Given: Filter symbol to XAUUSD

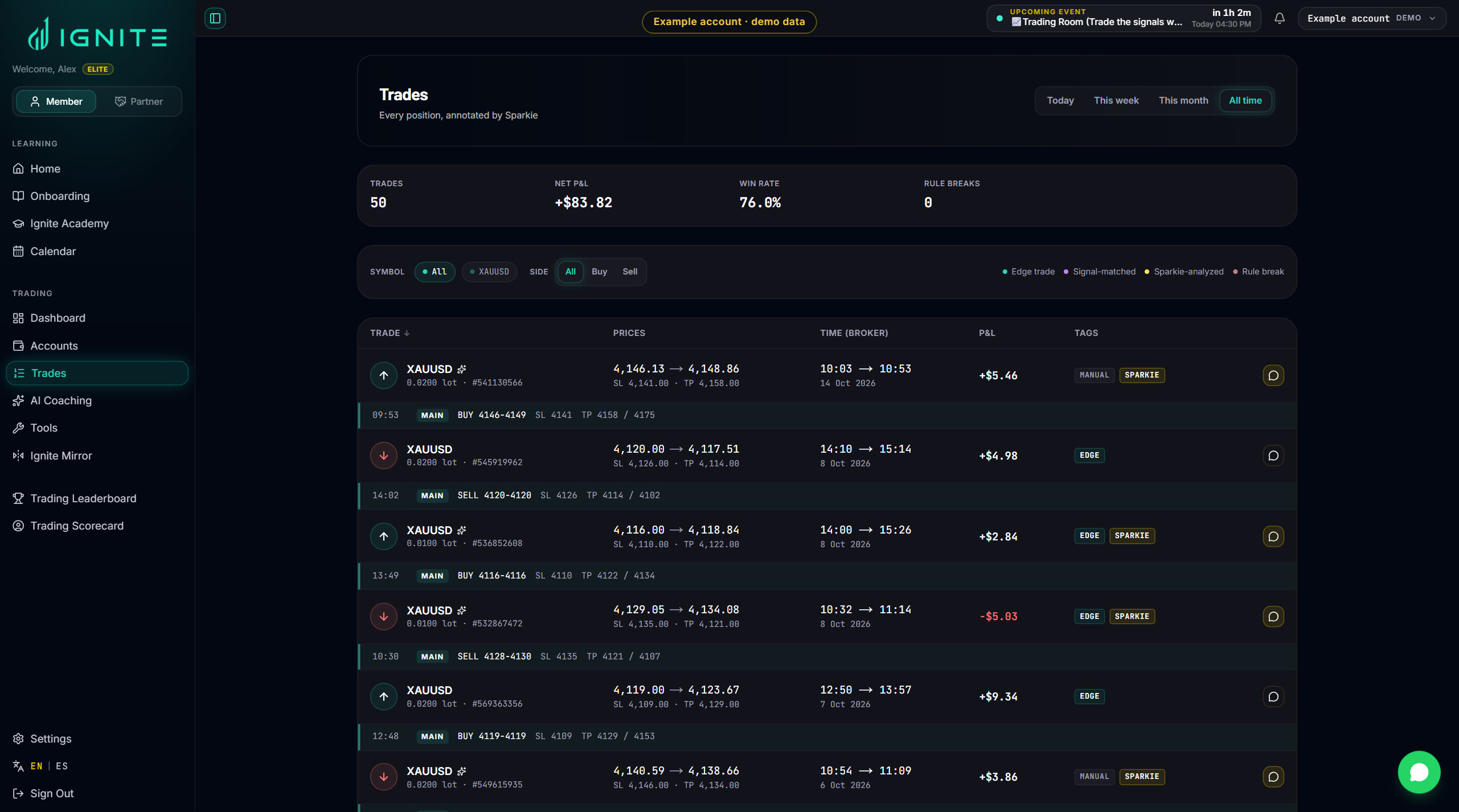Looking at the screenshot, I should coord(489,272).
